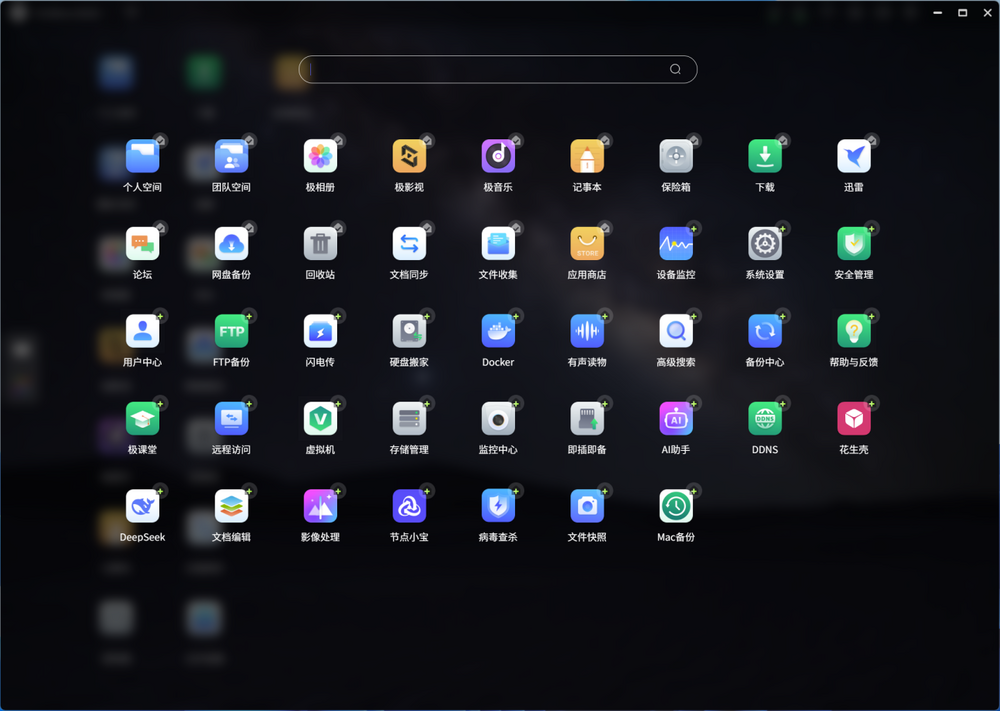This screenshot has width=1000, height=711.
Task: Launch the AI助手 assistant
Action: [x=676, y=418]
